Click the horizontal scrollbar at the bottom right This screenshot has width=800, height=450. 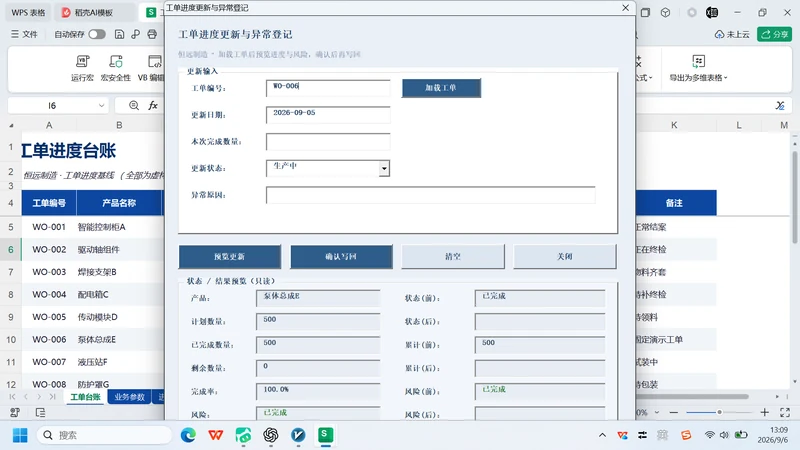tap(692, 396)
